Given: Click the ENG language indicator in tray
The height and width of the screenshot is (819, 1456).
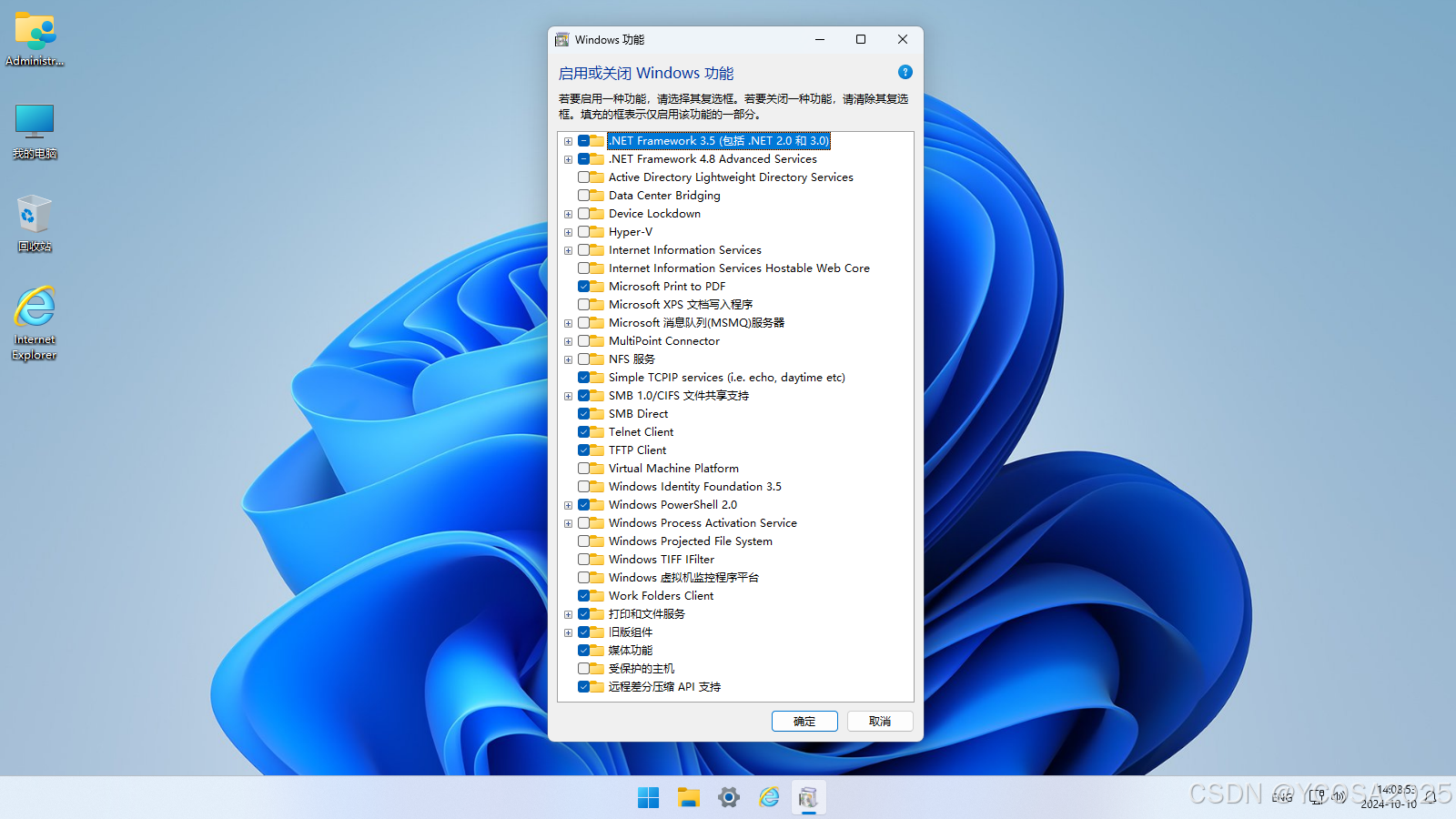Looking at the screenshot, I should click(1282, 797).
